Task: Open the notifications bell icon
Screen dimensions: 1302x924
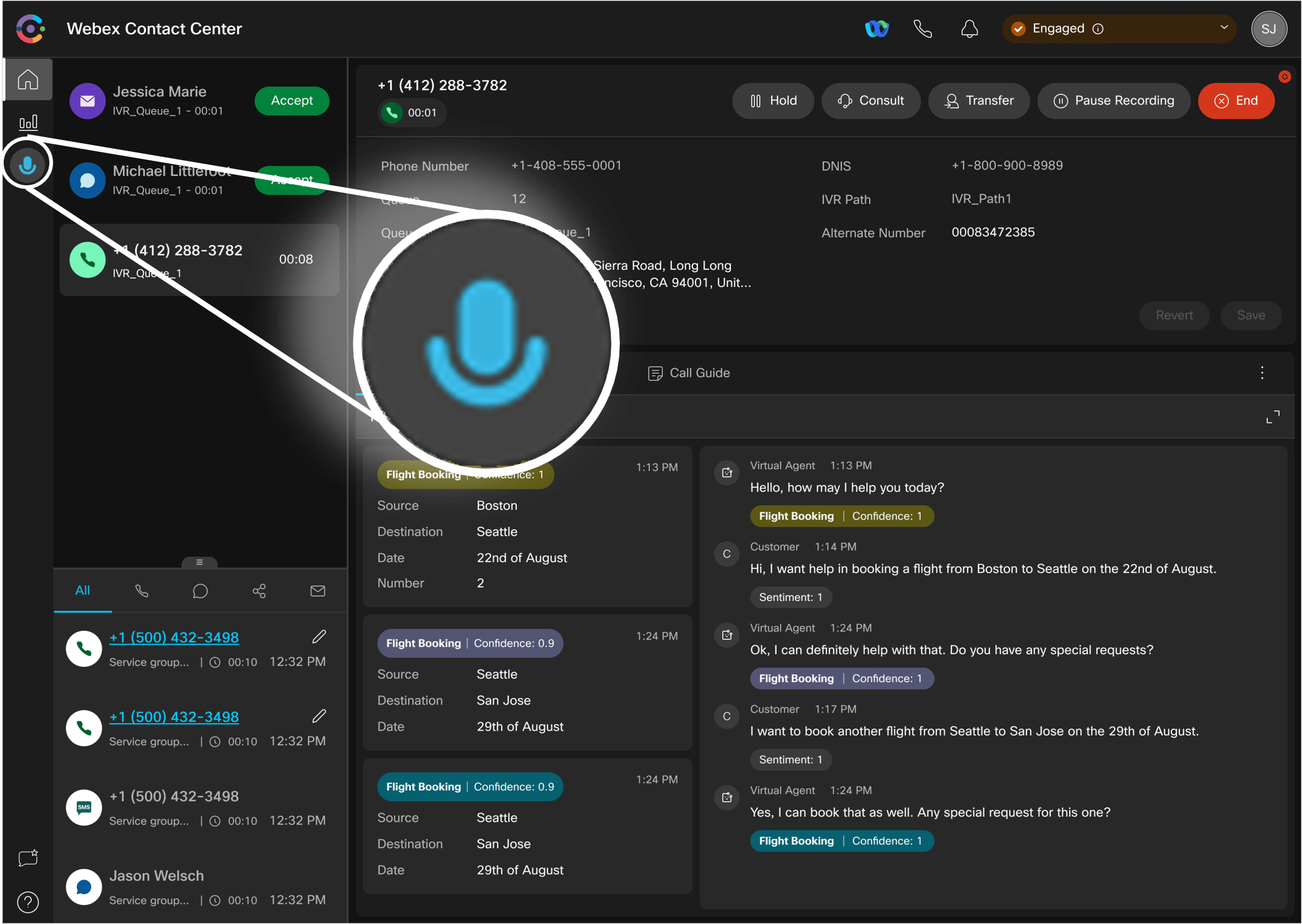Action: pyautogui.click(x=967, y=28)
